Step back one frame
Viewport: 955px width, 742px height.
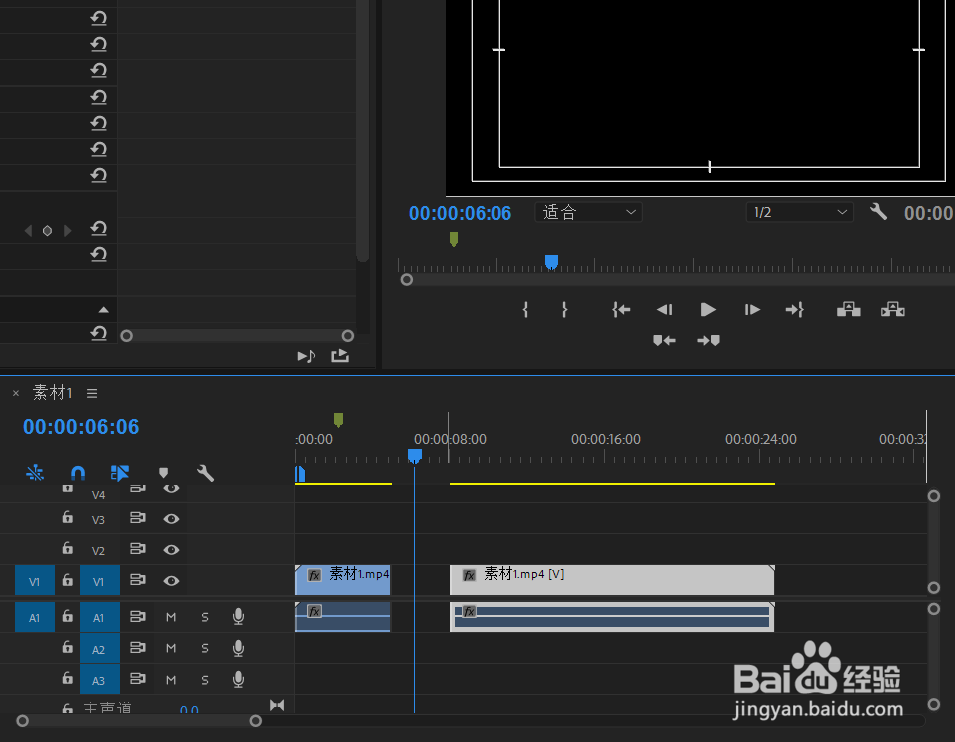click(664, 309)
